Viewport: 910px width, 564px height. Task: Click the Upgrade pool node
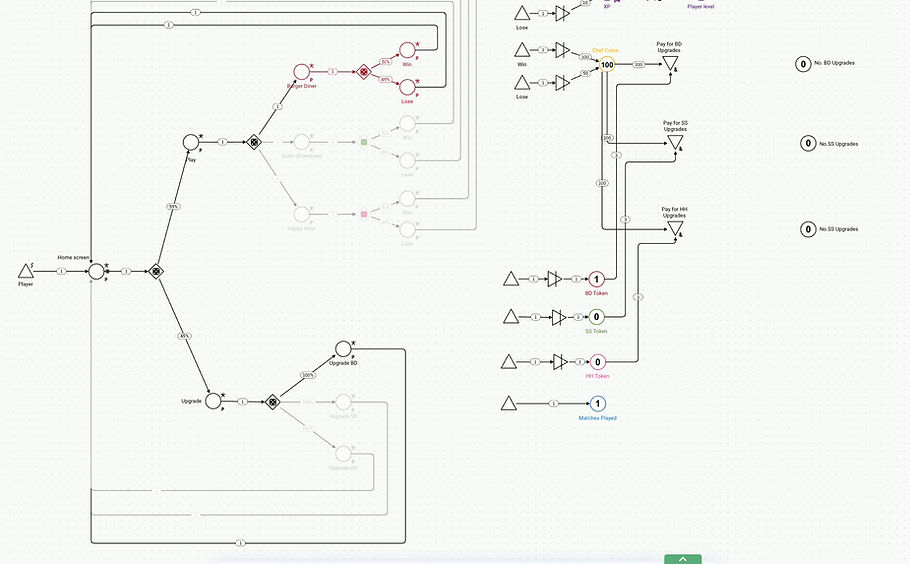(214, 401)
